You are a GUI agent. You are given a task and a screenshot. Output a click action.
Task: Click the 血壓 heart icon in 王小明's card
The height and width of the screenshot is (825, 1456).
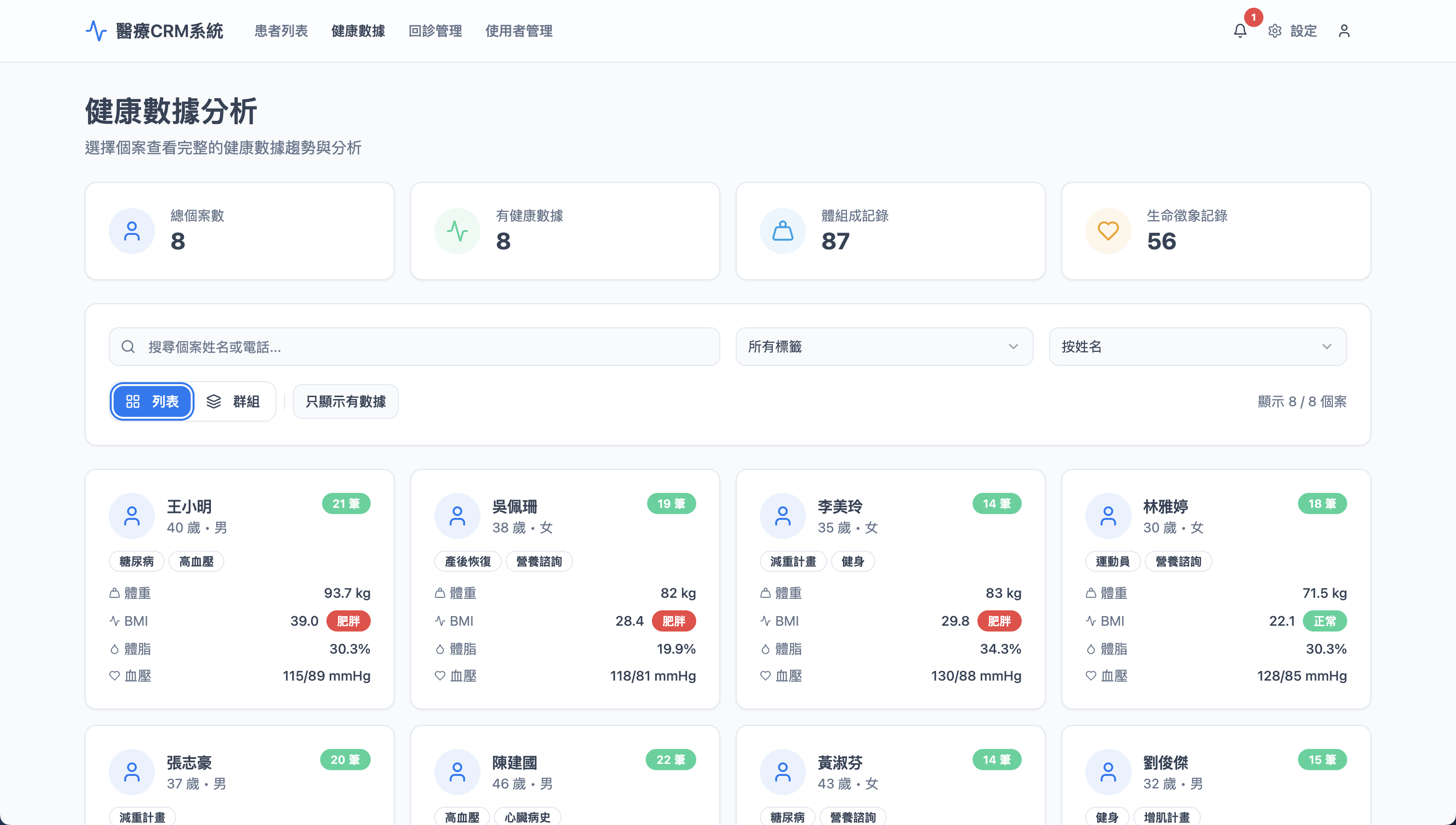[x=115, y=675]
